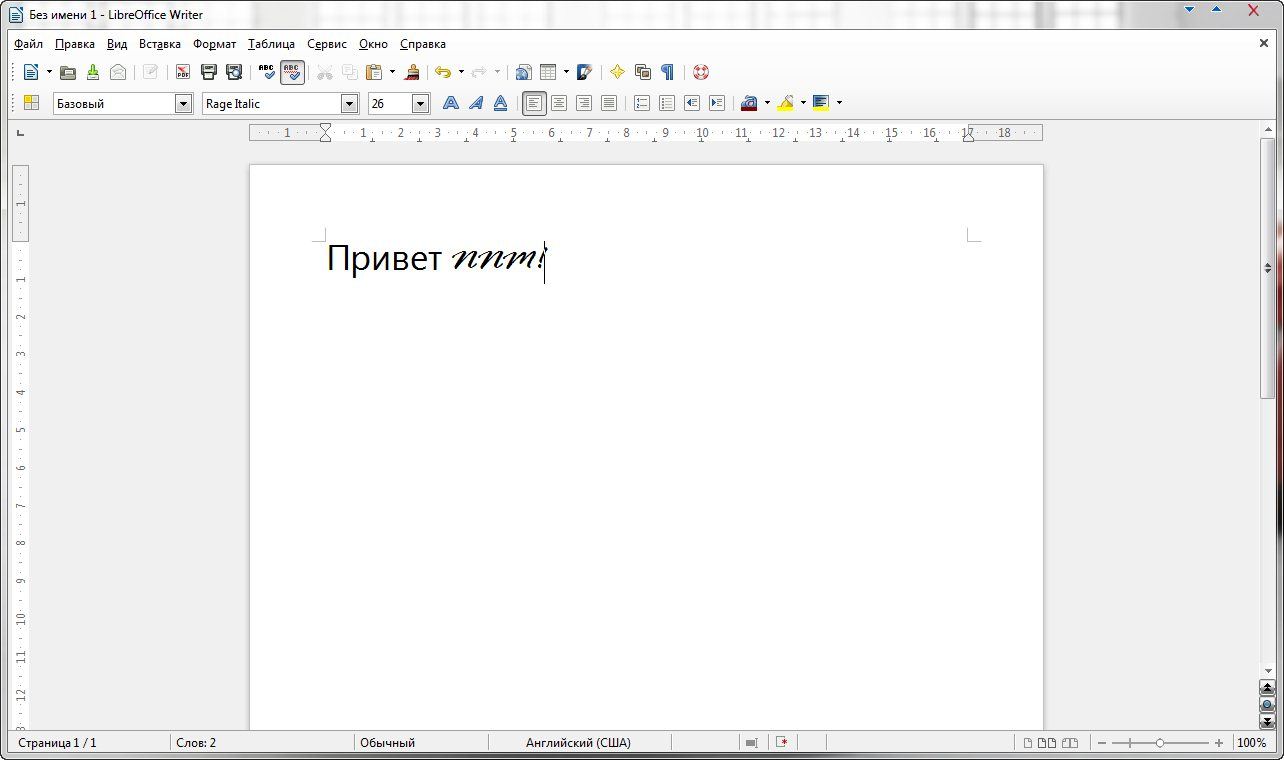This screenshot has width=1284, height=760.
Task: Click the Clone formatting paintbrush icon
Action: 412,72
